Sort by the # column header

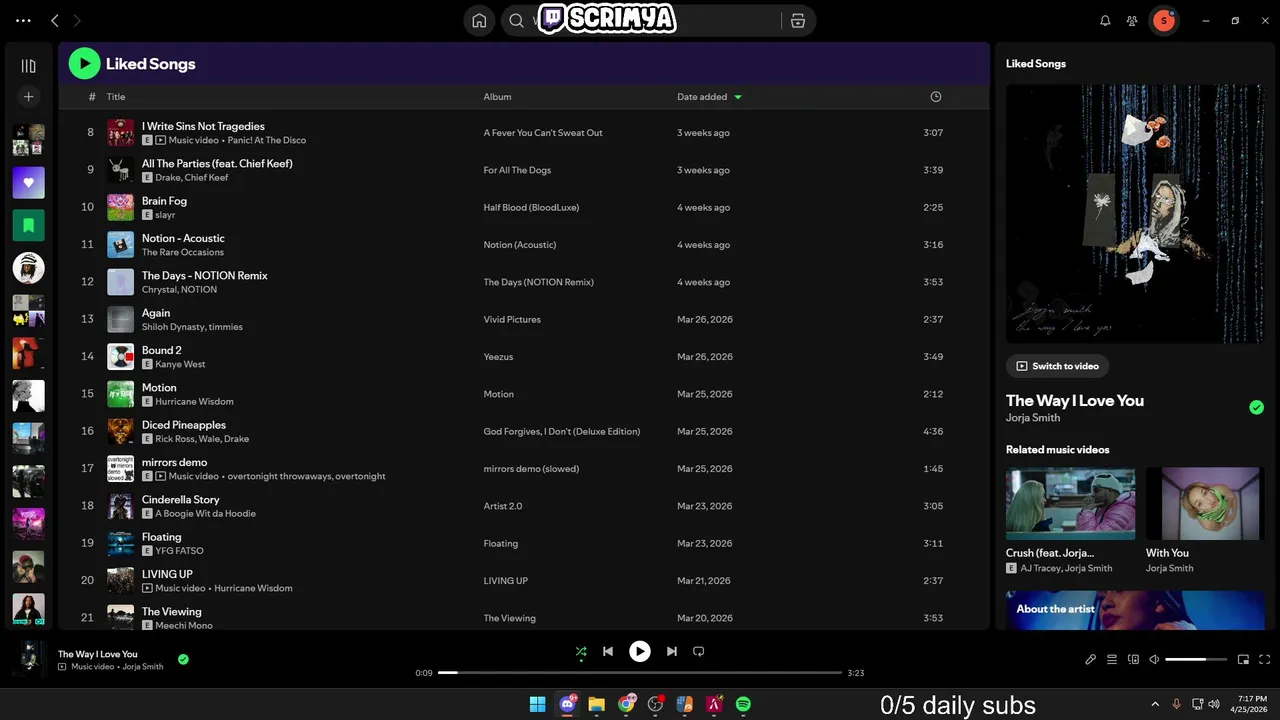pos(92,97)
